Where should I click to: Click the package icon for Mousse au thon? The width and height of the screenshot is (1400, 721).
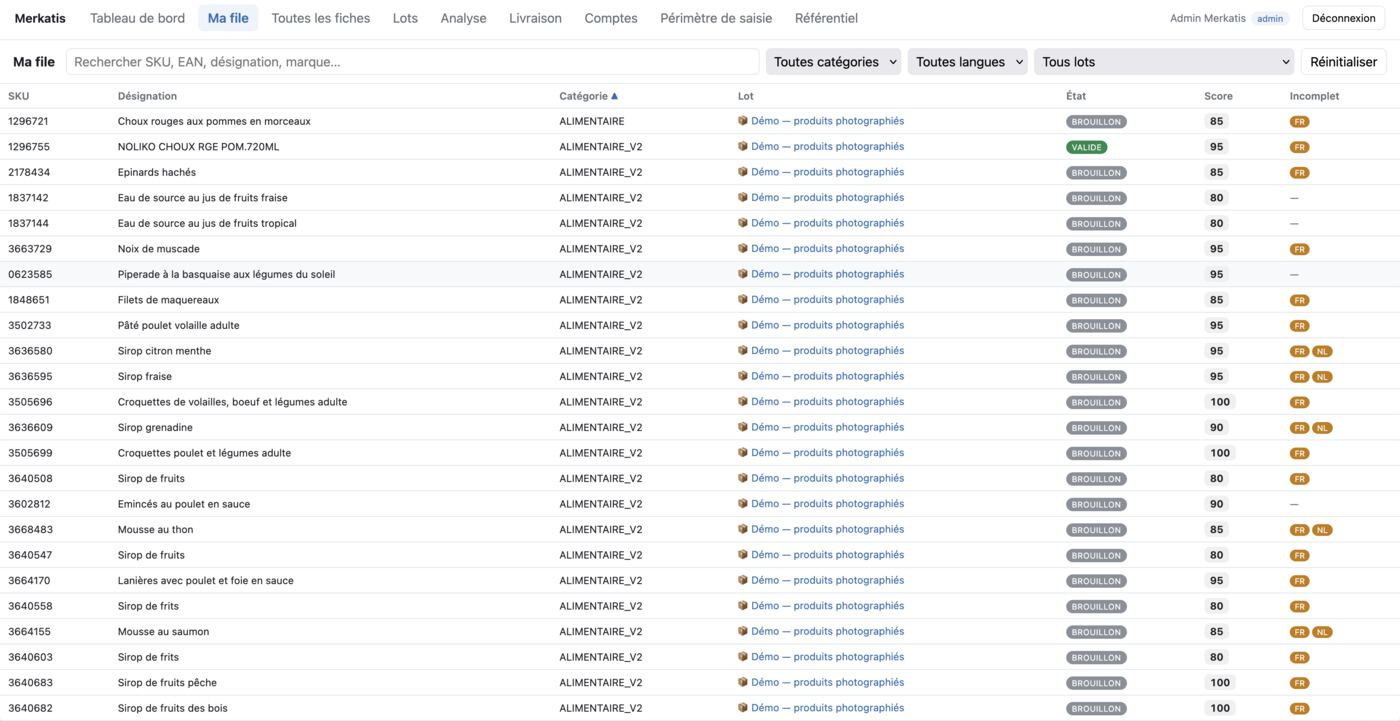tap(743, 530)
